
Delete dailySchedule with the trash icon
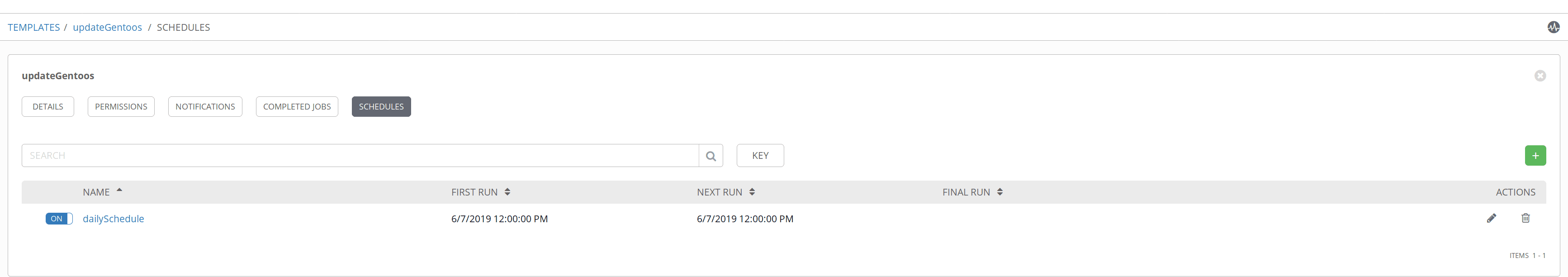(1525, 219)
